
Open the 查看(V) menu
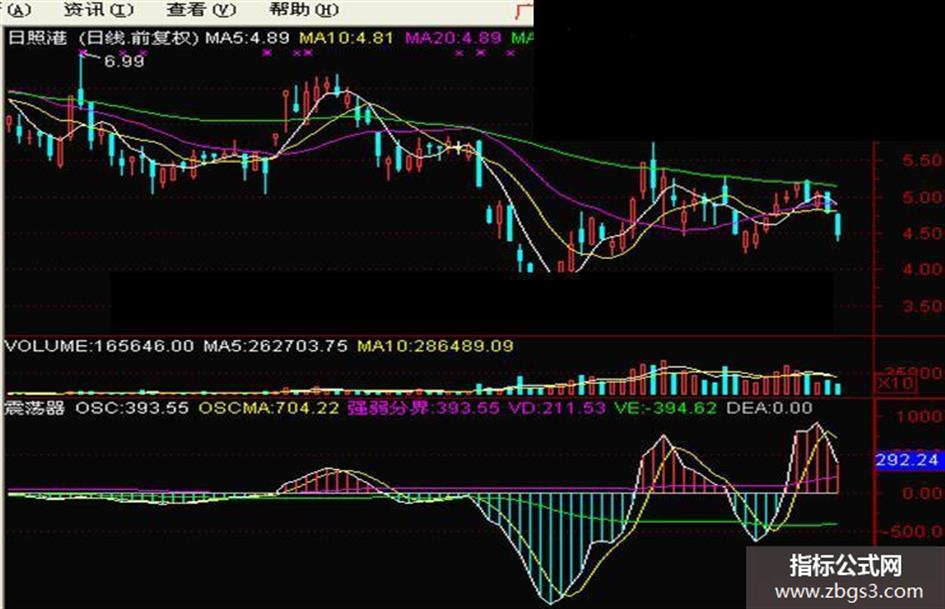point(202,10)
